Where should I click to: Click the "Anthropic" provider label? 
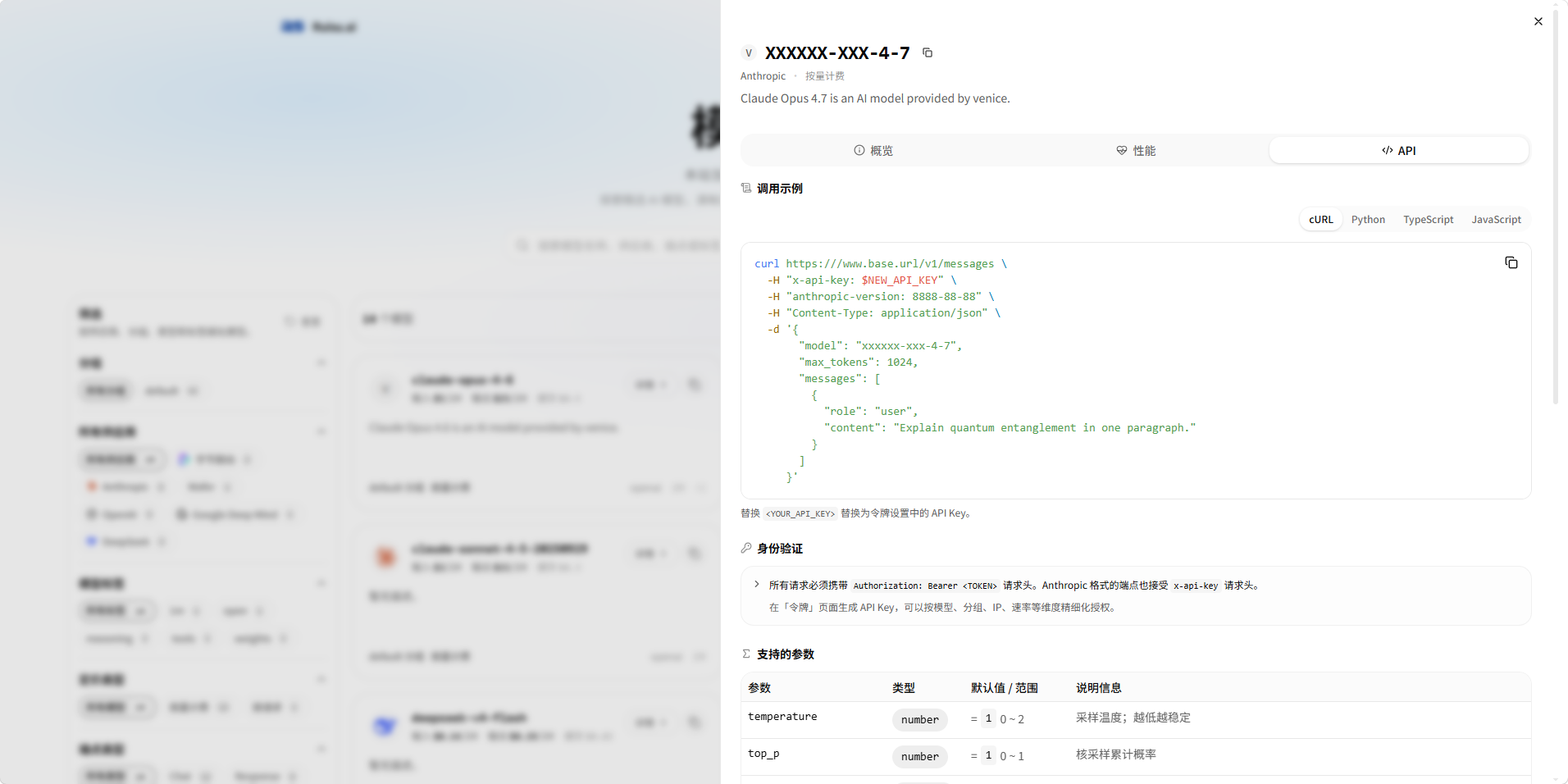[x=763, y=76]
